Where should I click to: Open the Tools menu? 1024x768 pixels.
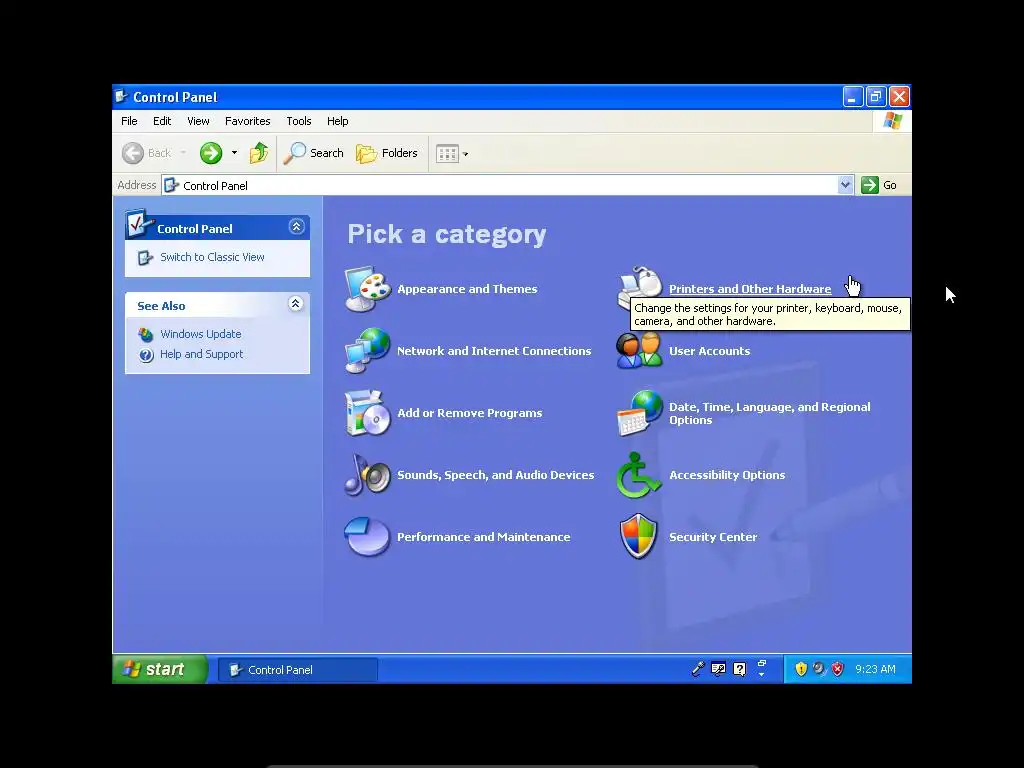pos(298,121)
